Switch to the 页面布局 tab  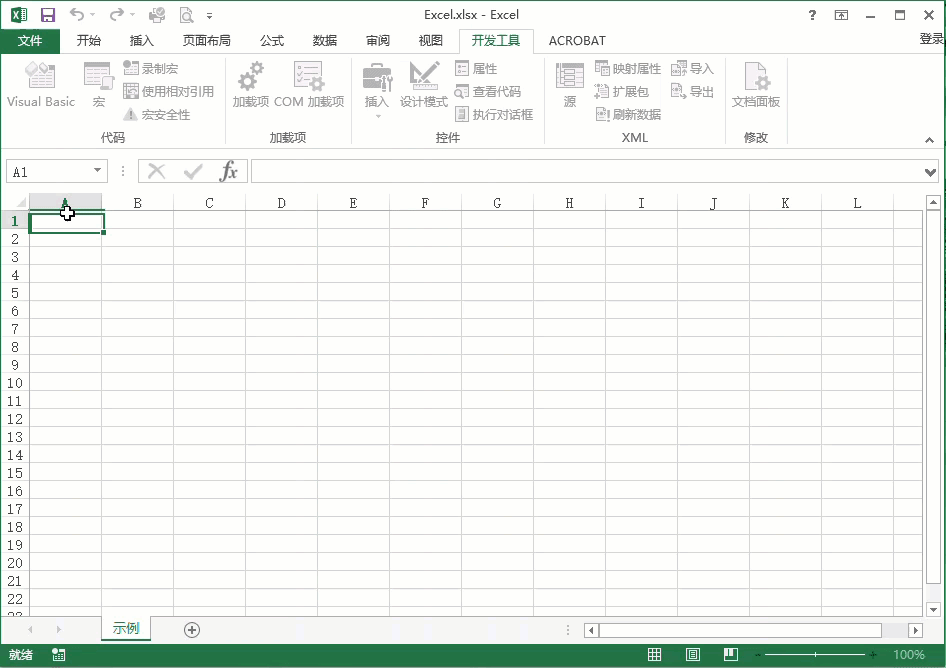point(207,40)
